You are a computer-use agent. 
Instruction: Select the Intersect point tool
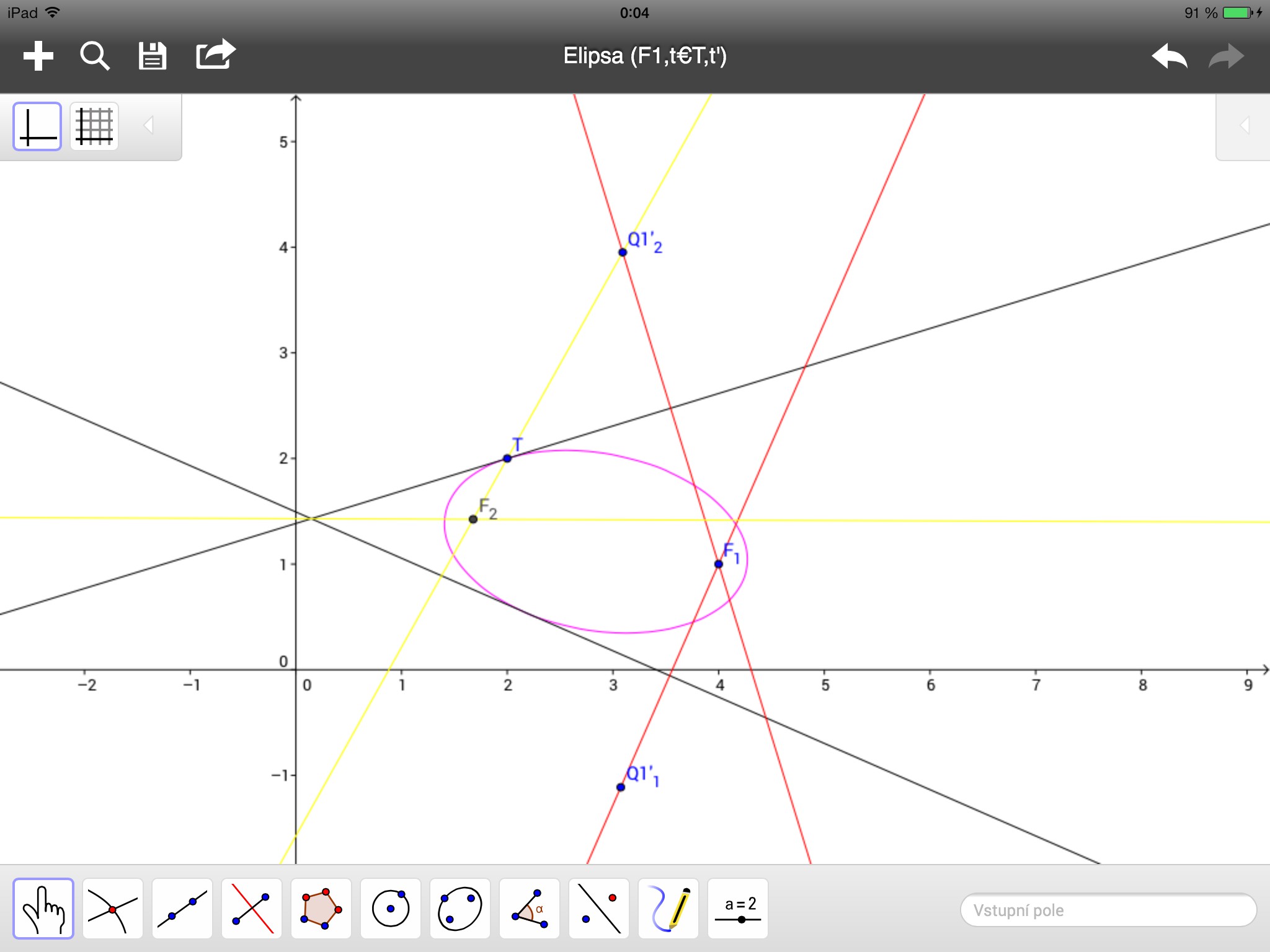tap(113, 909)
